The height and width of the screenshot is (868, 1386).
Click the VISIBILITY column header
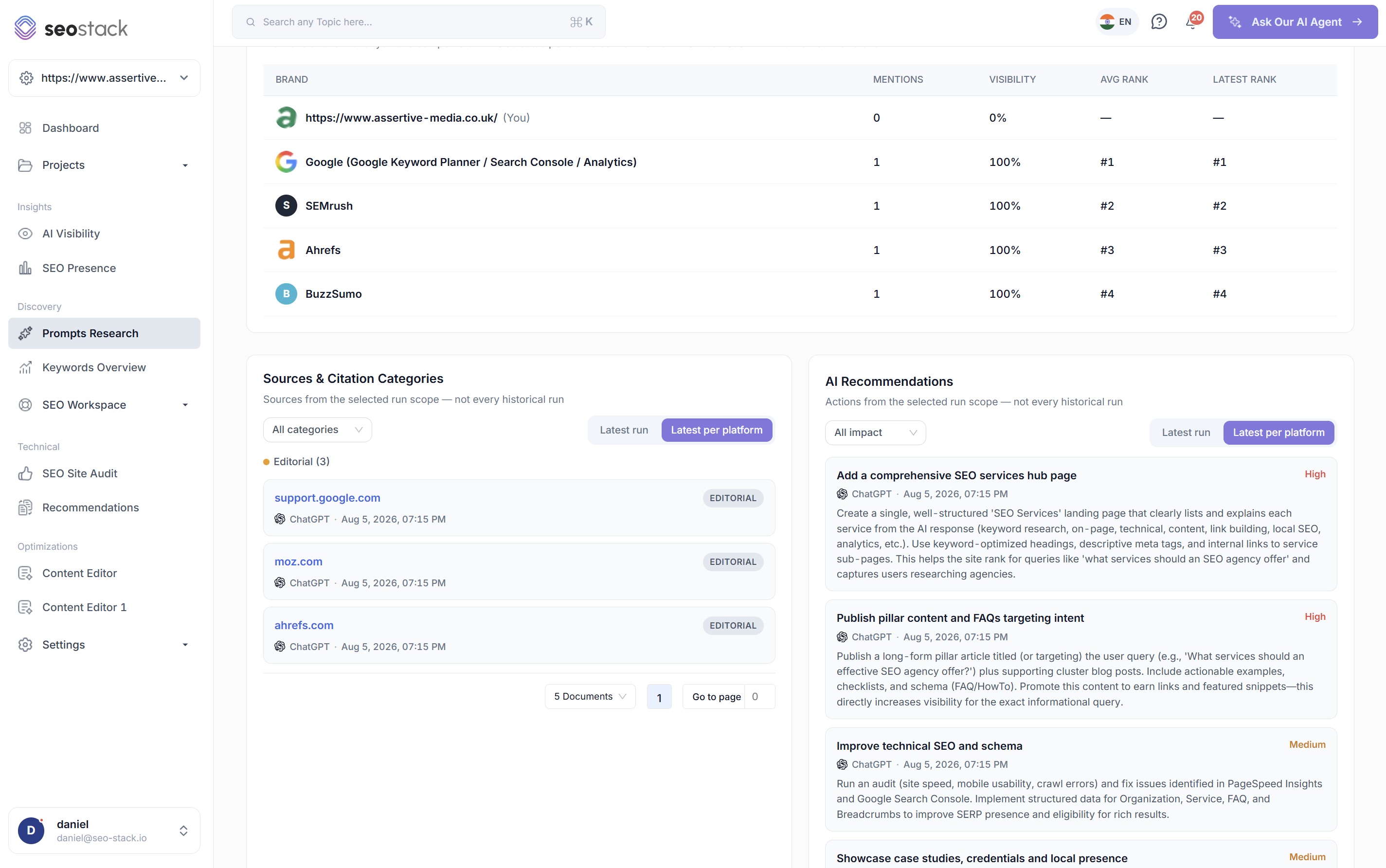(1012, 79)
